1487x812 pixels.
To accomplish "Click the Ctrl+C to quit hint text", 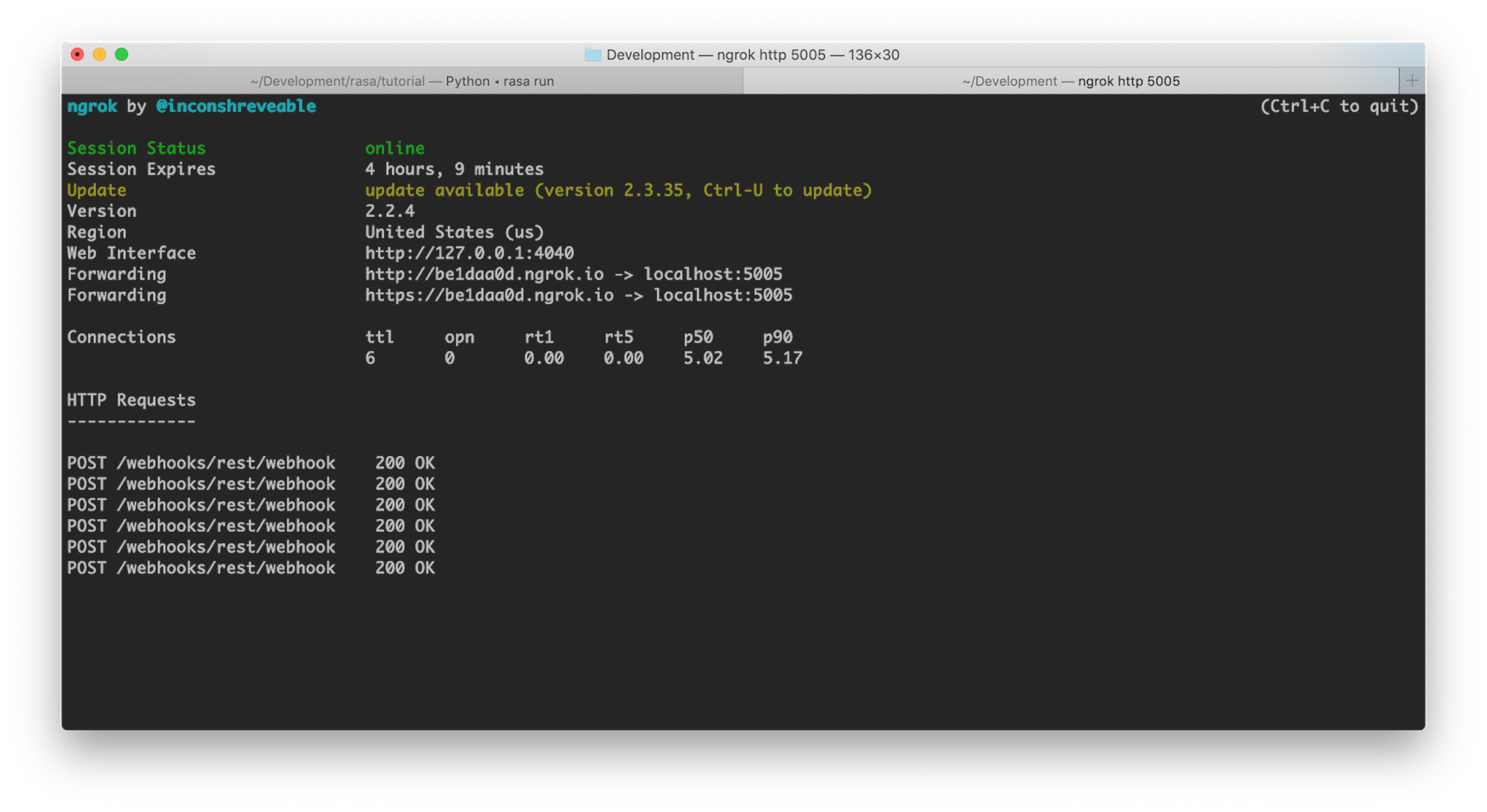I will point(1339,106).
